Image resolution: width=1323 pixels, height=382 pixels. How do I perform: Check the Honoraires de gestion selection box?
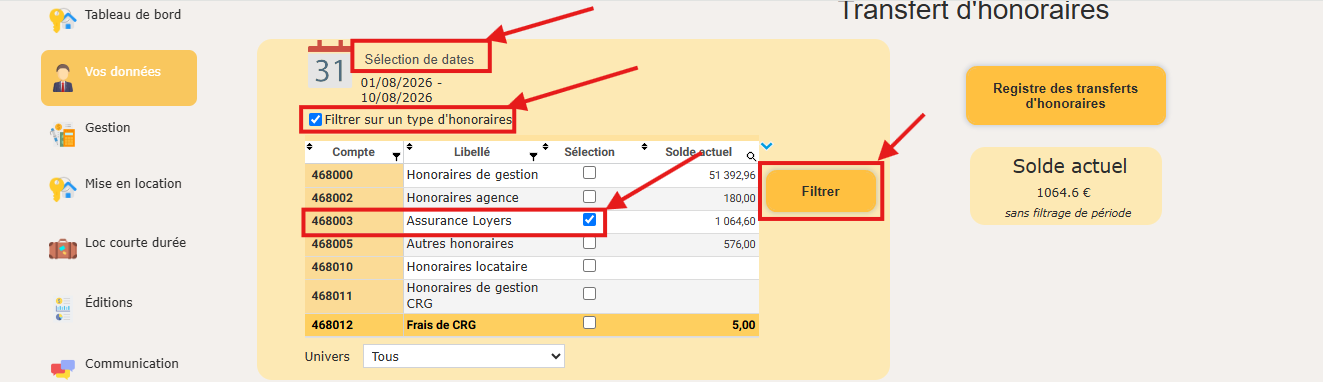point(589,174)
